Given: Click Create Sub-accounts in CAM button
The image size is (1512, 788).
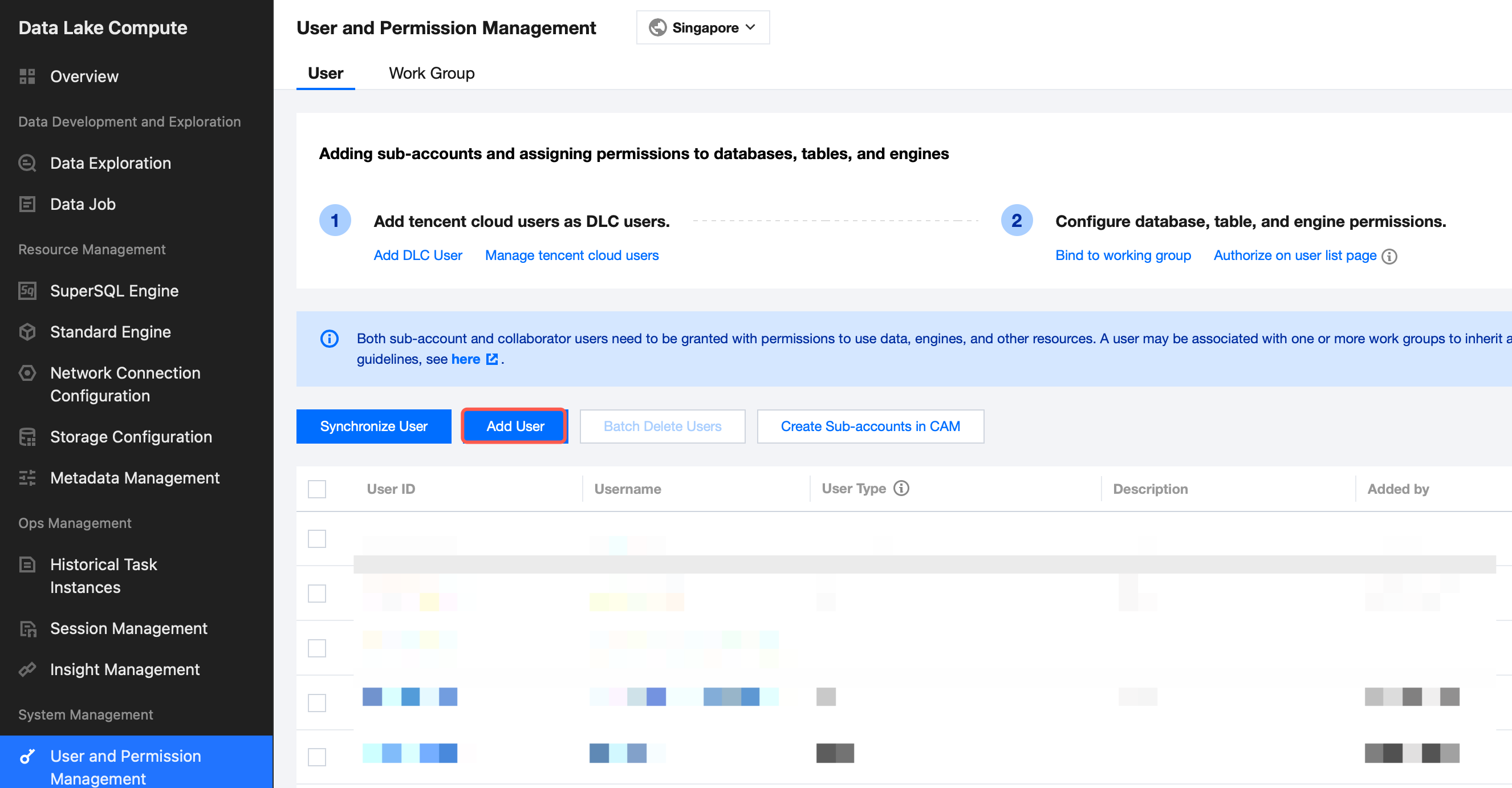Looking at the screenshot, I should (870, 427).
